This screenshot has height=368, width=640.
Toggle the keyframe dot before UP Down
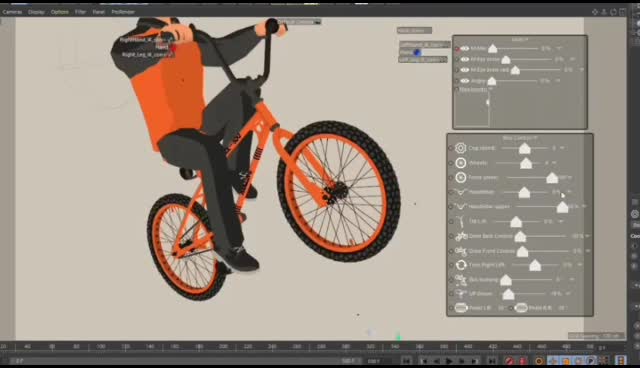coord(451,294)
